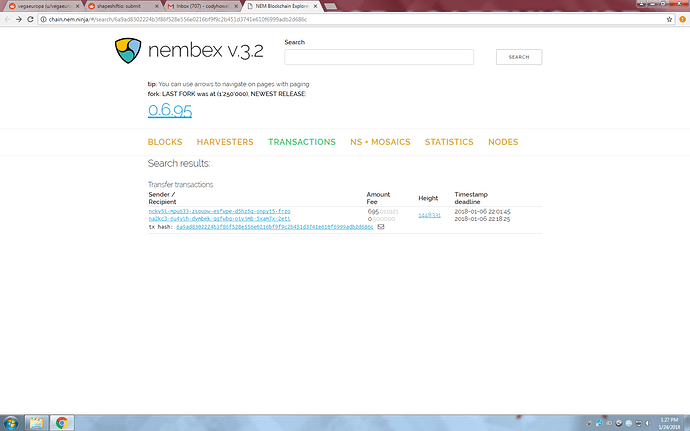690x431 pixels.
Task: Open Windows Explorer from the taskbar
Action: click(36, 423)
